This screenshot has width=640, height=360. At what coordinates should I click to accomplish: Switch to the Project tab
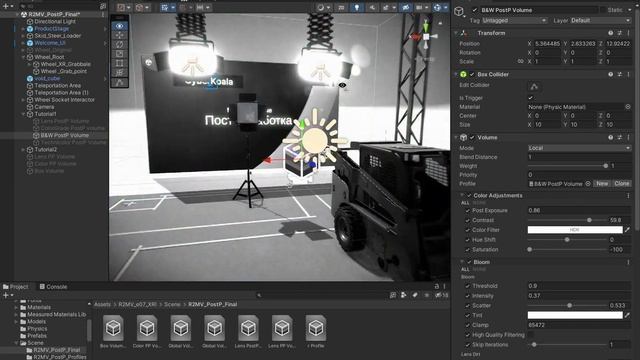coord(16,287)
